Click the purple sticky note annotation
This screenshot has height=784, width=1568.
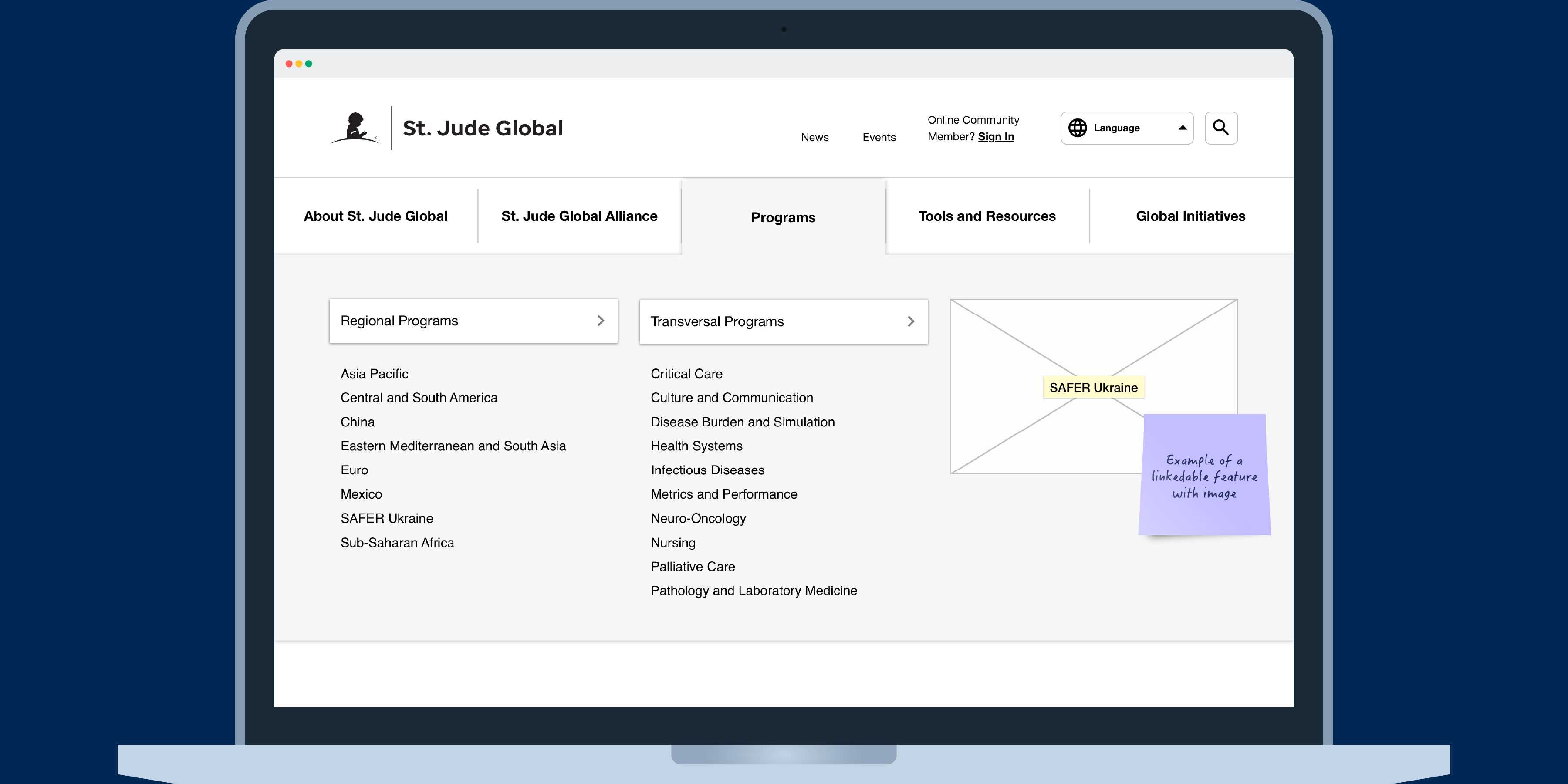[1205, 475]
